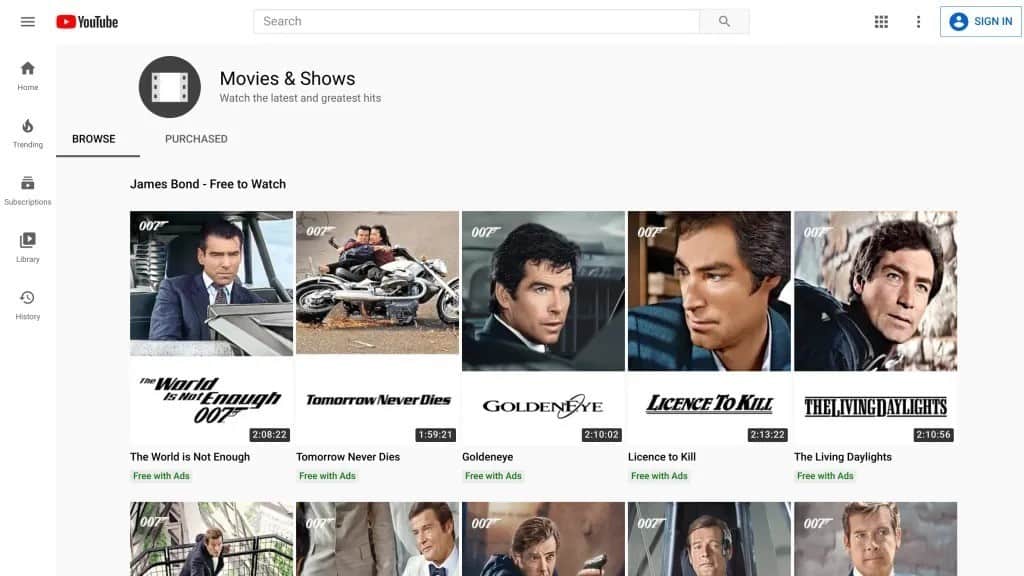This screenshot has height=576, width=1024.
Task: Click Free with Ads under Licence to Kill
Action: click(x=659, y=476)
